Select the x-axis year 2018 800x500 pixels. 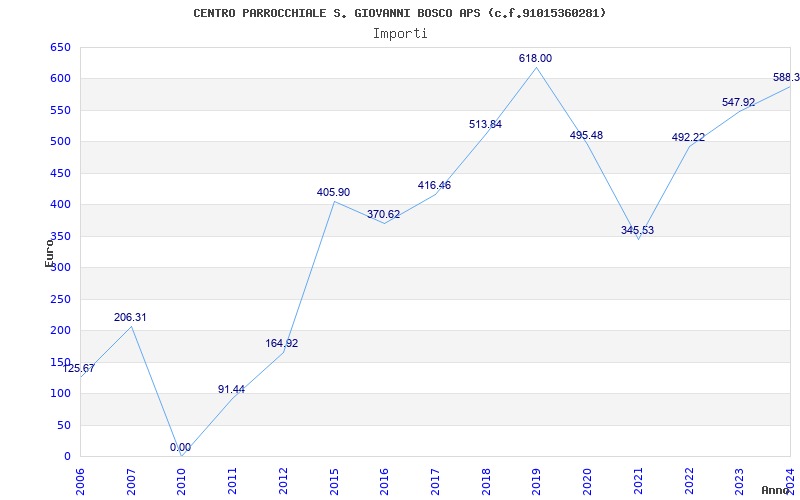[x=486, y=482]
